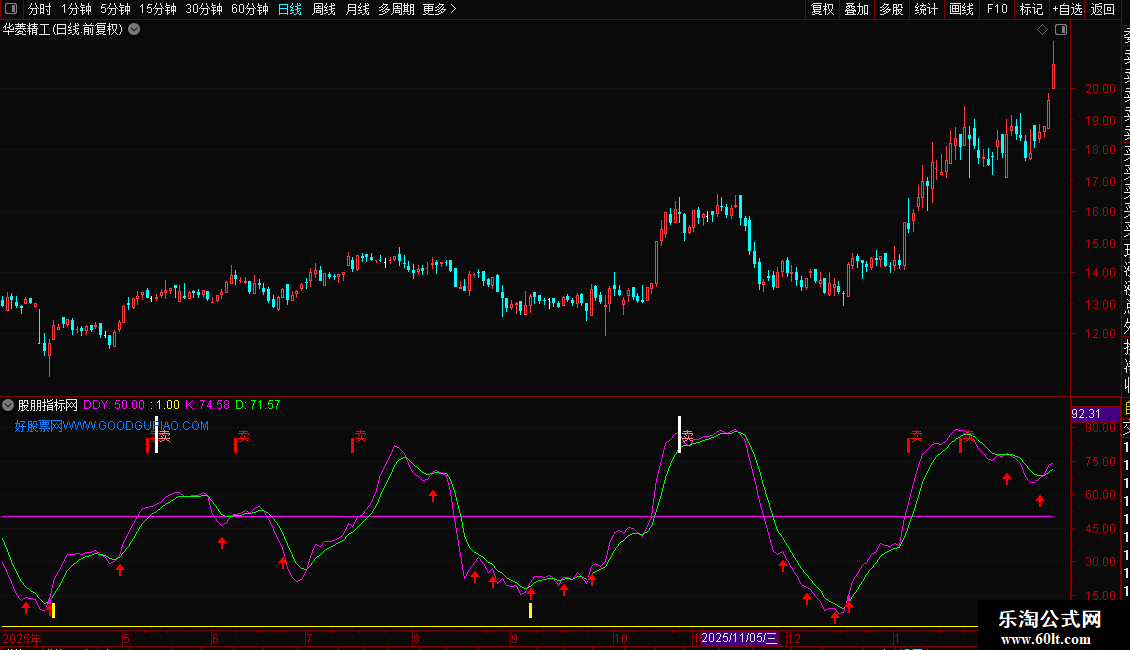
Task: Open the 好股票网WWW.GOODGUPIAO.COM link
Action: (112, 426)
